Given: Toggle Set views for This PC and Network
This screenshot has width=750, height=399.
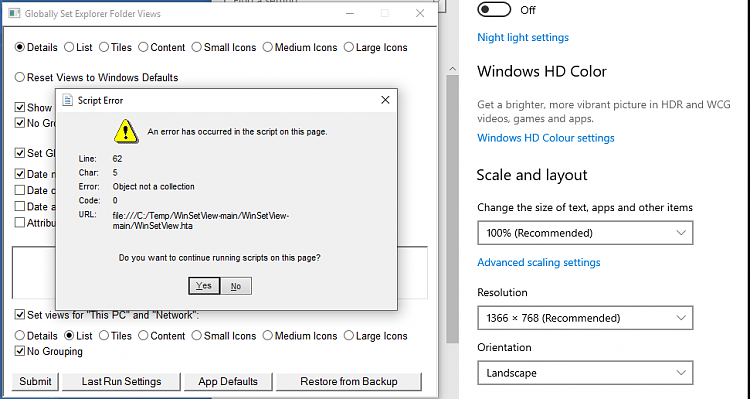Looking at the screenshot, I should 20,315.
